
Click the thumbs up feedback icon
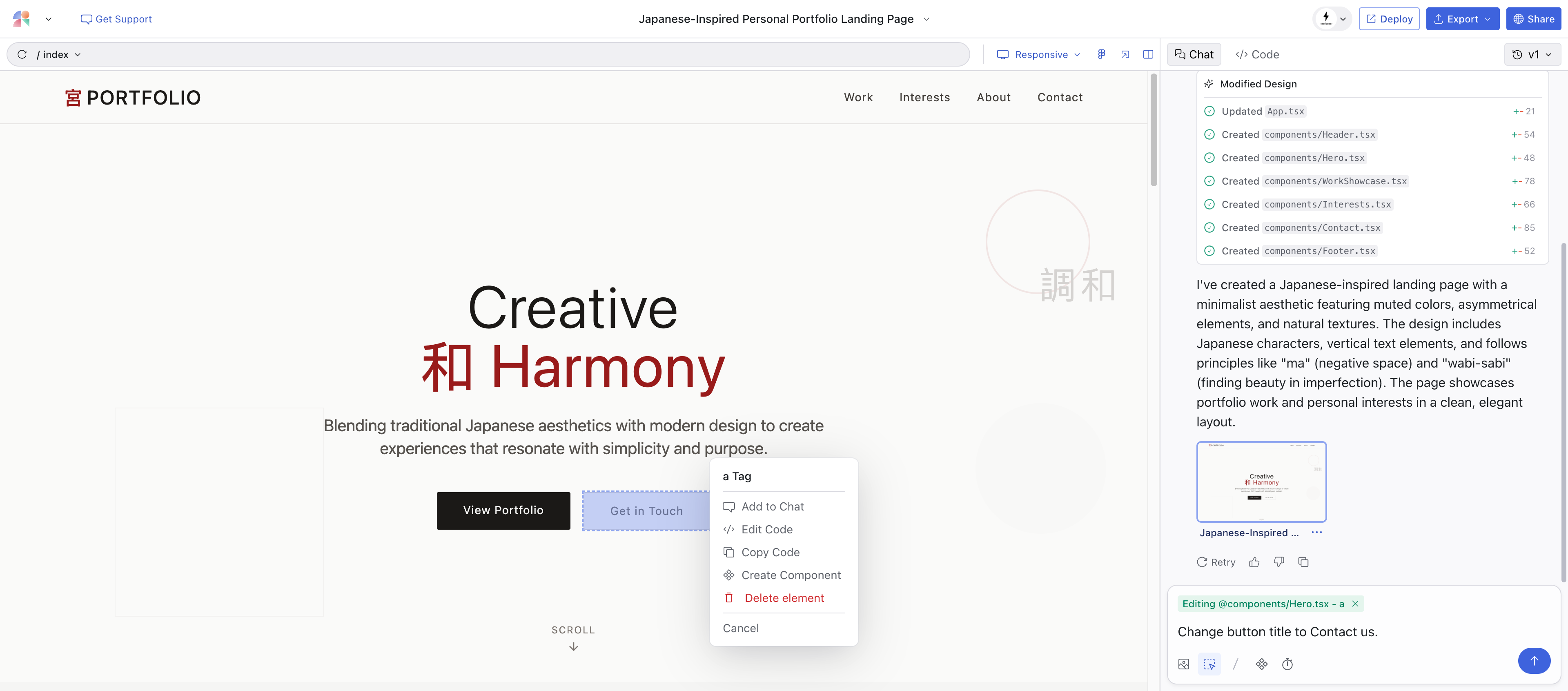pos(1254,562)
